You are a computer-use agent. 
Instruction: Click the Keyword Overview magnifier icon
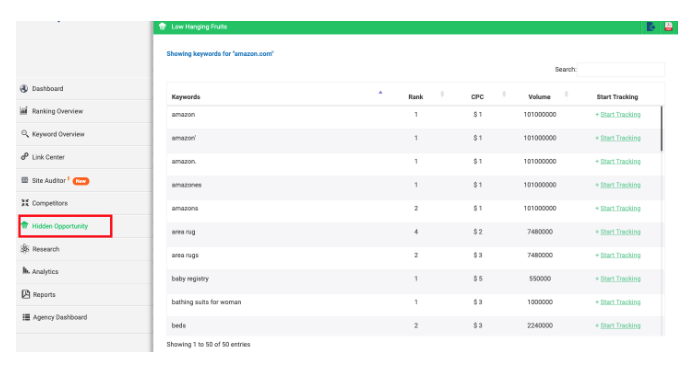pos(25,134)
